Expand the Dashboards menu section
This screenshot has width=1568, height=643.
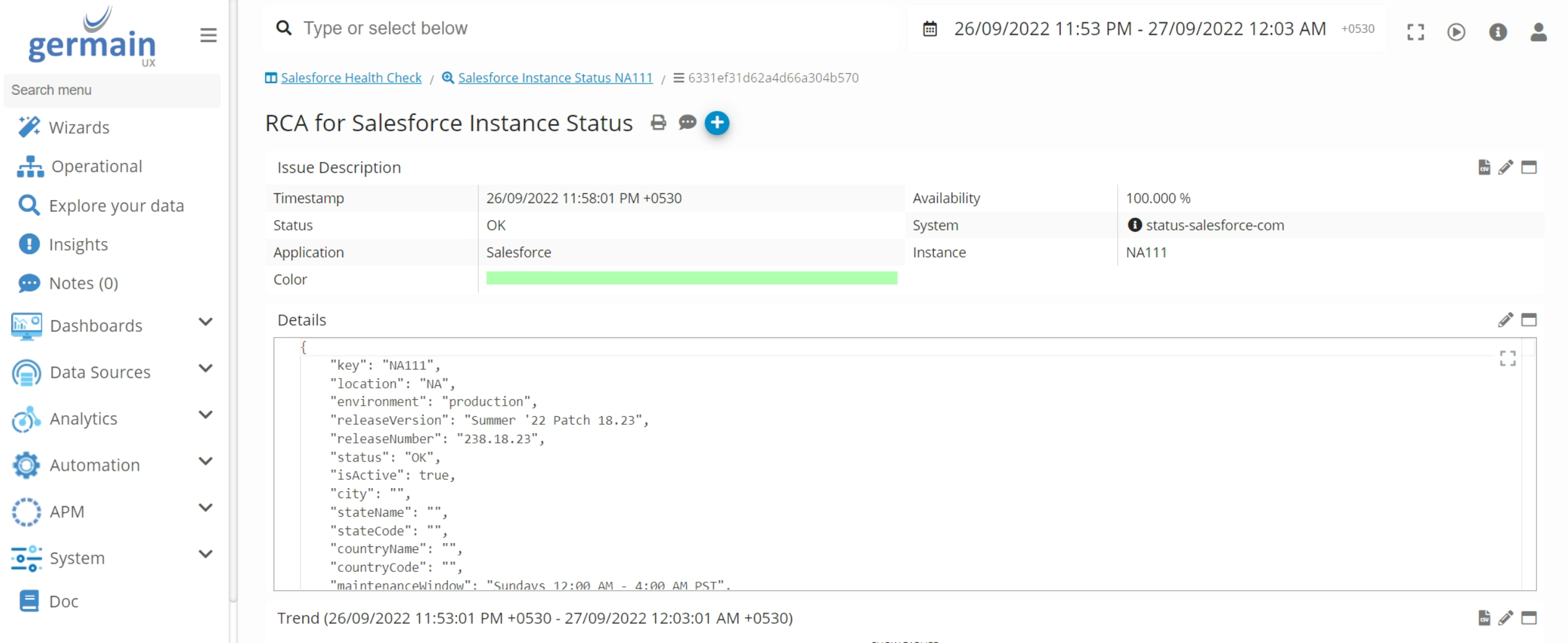[206, 323]
